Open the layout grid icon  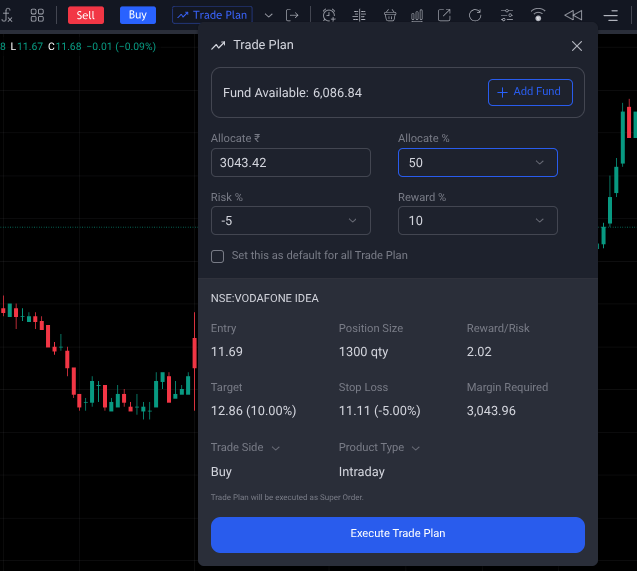[x=37, y=15]
